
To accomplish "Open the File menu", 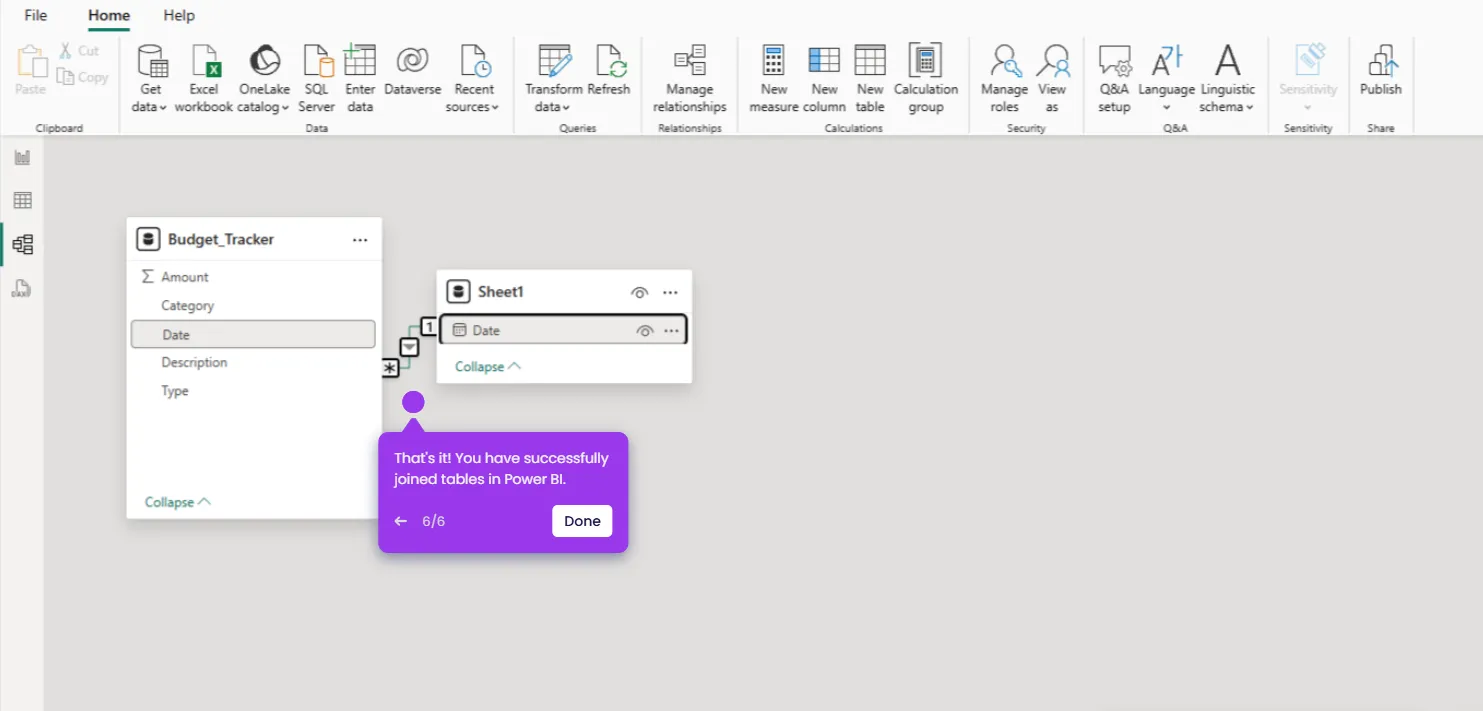I will tap(36, 15).
